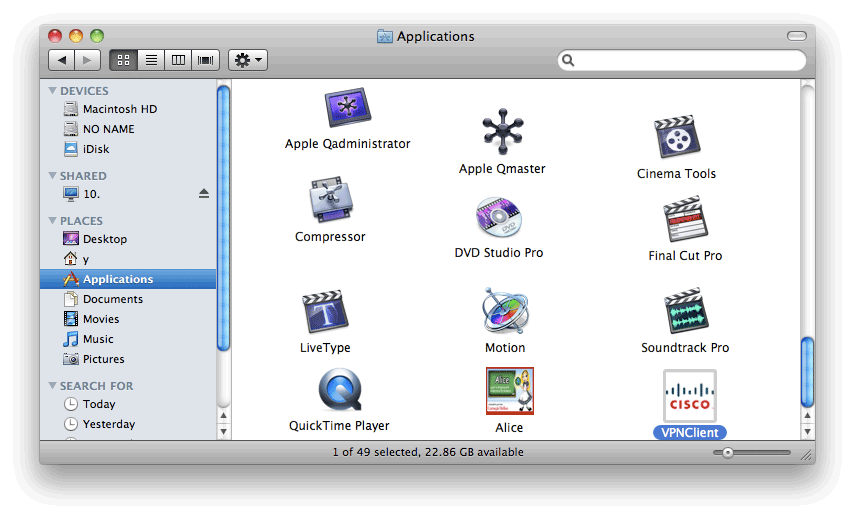Select the Cisco VPNClient icon
The height and width of the screenshot is (519, 855).
coord(689,396)
